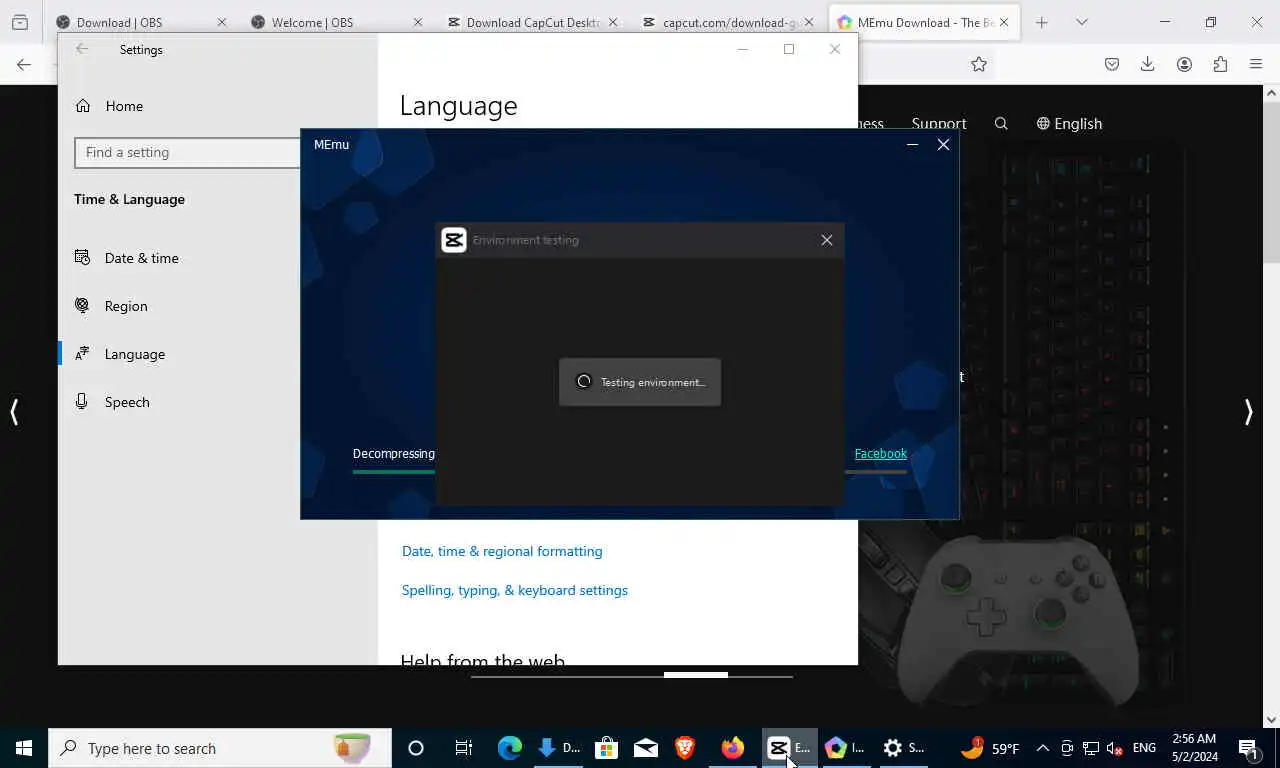Open Date, time & regional formatting link
The width and height of the screenshot is (1280, 768).
[x=502, y=551]
